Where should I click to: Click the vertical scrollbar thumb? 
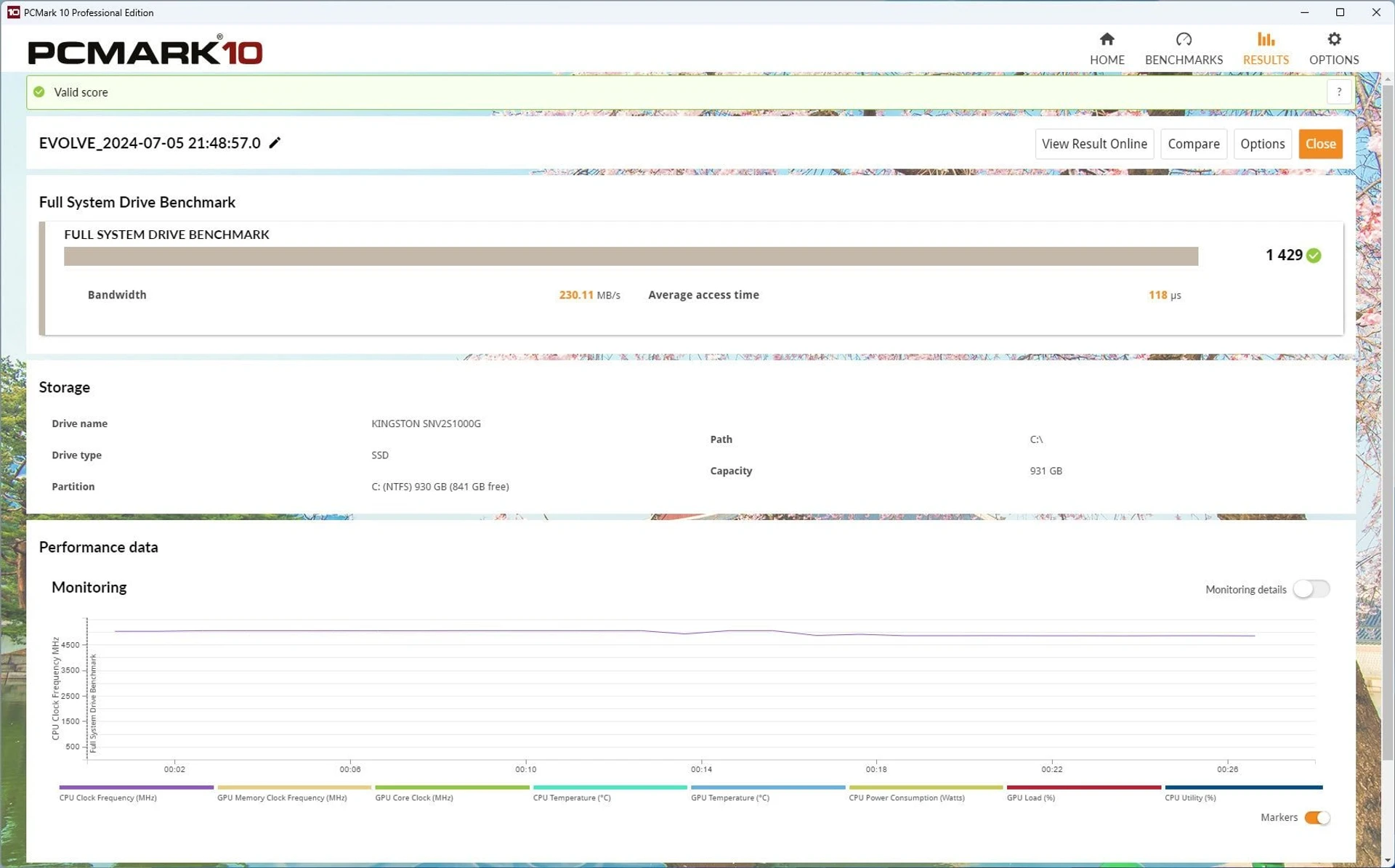[x=1388, y=421]
